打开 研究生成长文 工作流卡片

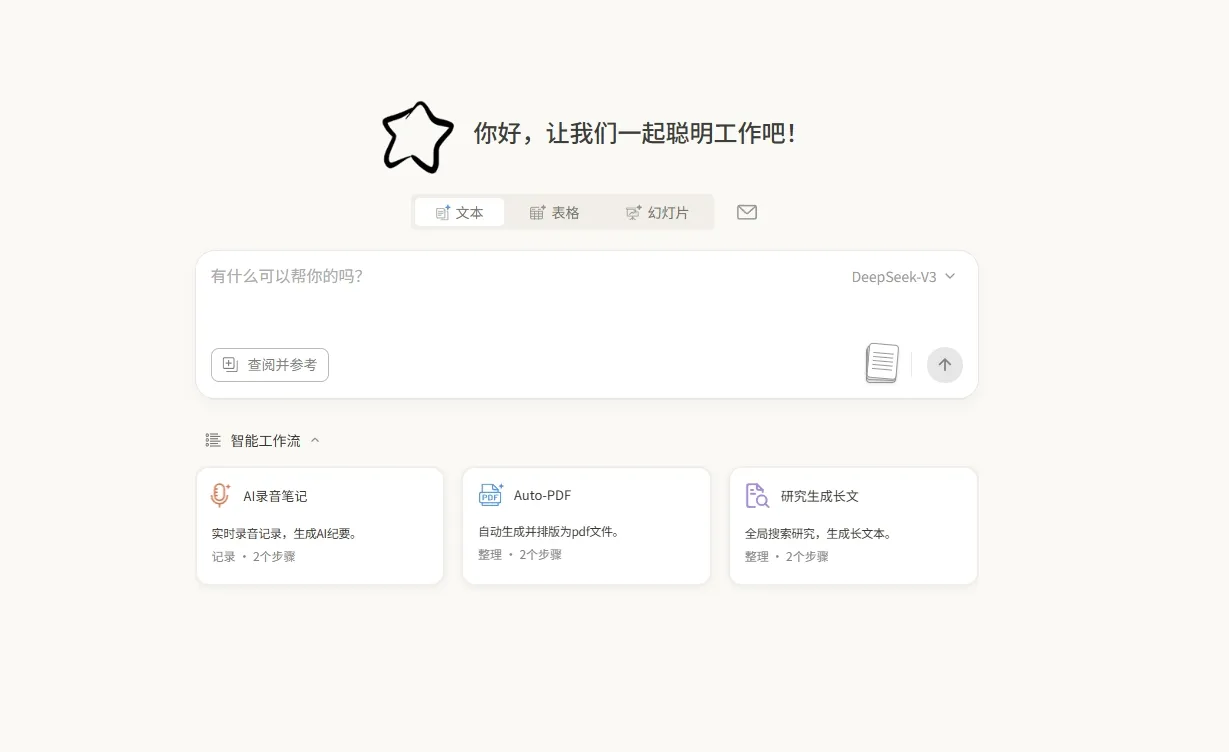tap(852, 525)
